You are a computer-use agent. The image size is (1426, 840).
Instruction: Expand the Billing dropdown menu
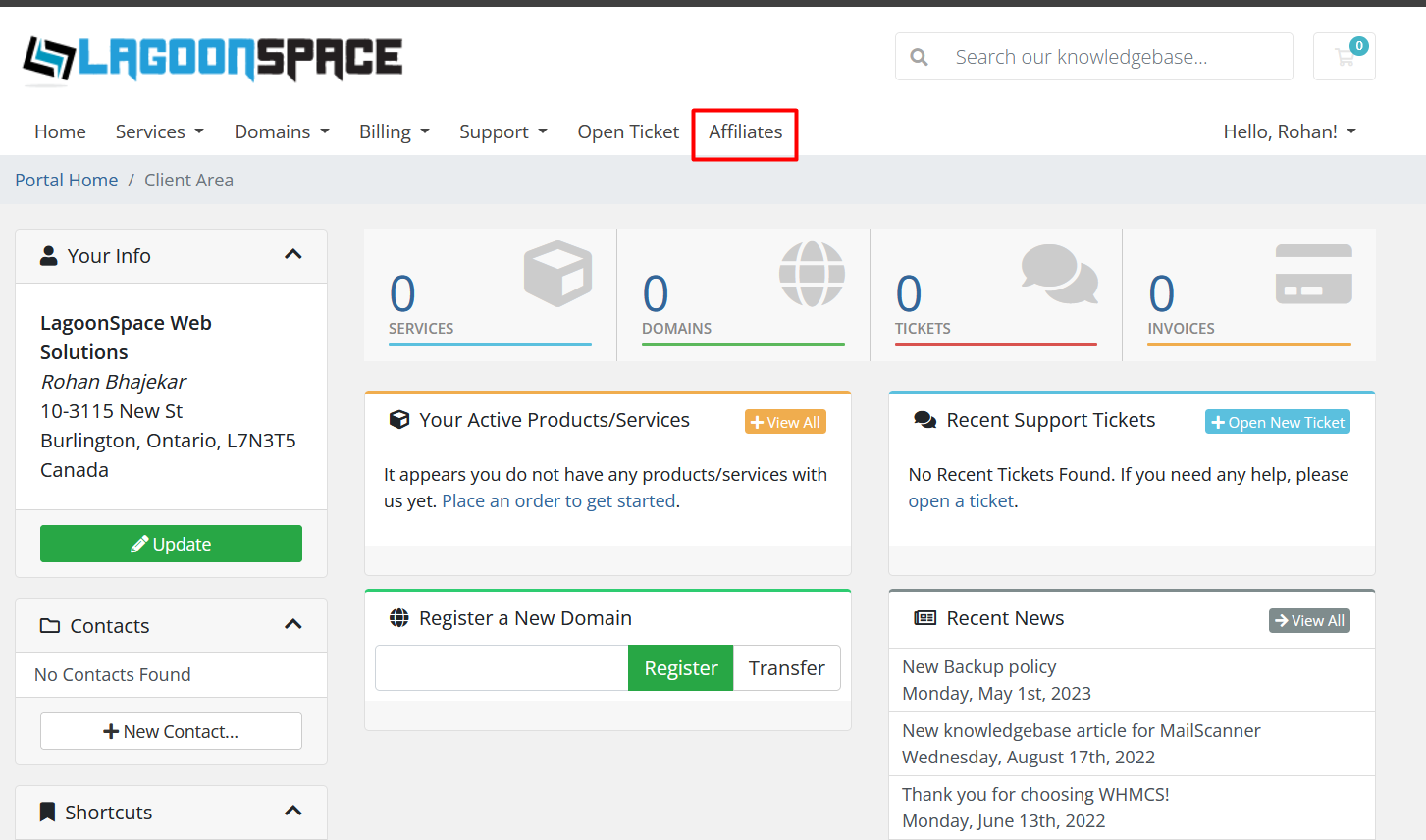coord(394,131)
